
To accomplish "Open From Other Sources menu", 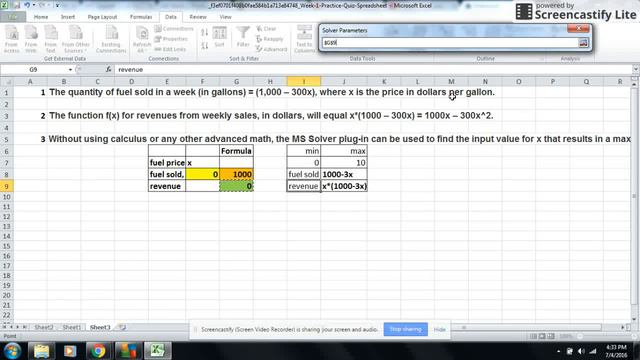I will (x=76, y=40).
